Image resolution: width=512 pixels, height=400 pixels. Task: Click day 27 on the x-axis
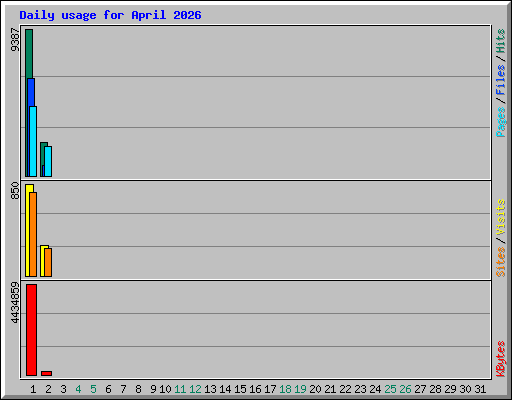(x=420, y=389)
